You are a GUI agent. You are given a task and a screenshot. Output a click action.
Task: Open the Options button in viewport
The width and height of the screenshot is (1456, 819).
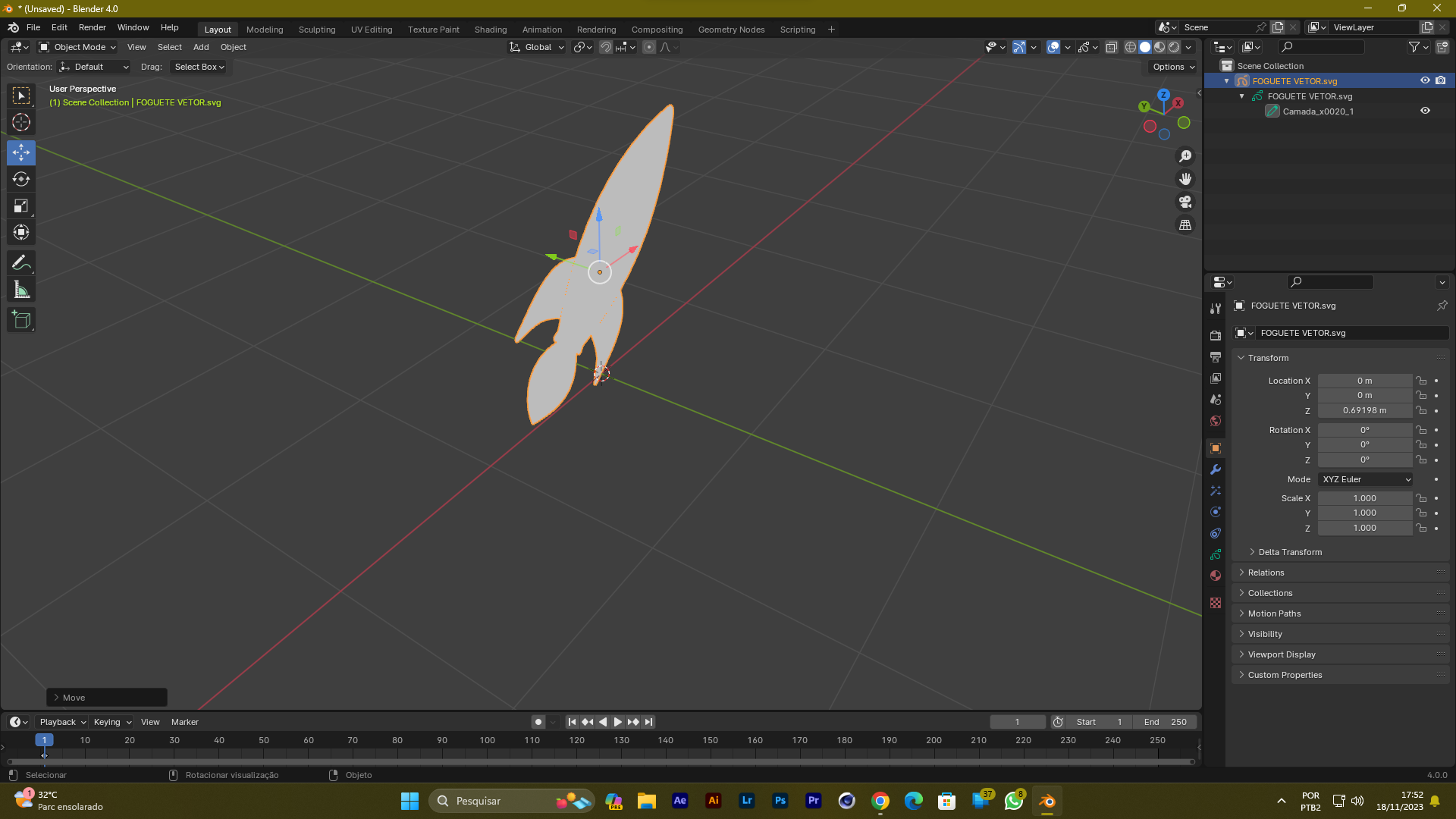pos(1173,67)
